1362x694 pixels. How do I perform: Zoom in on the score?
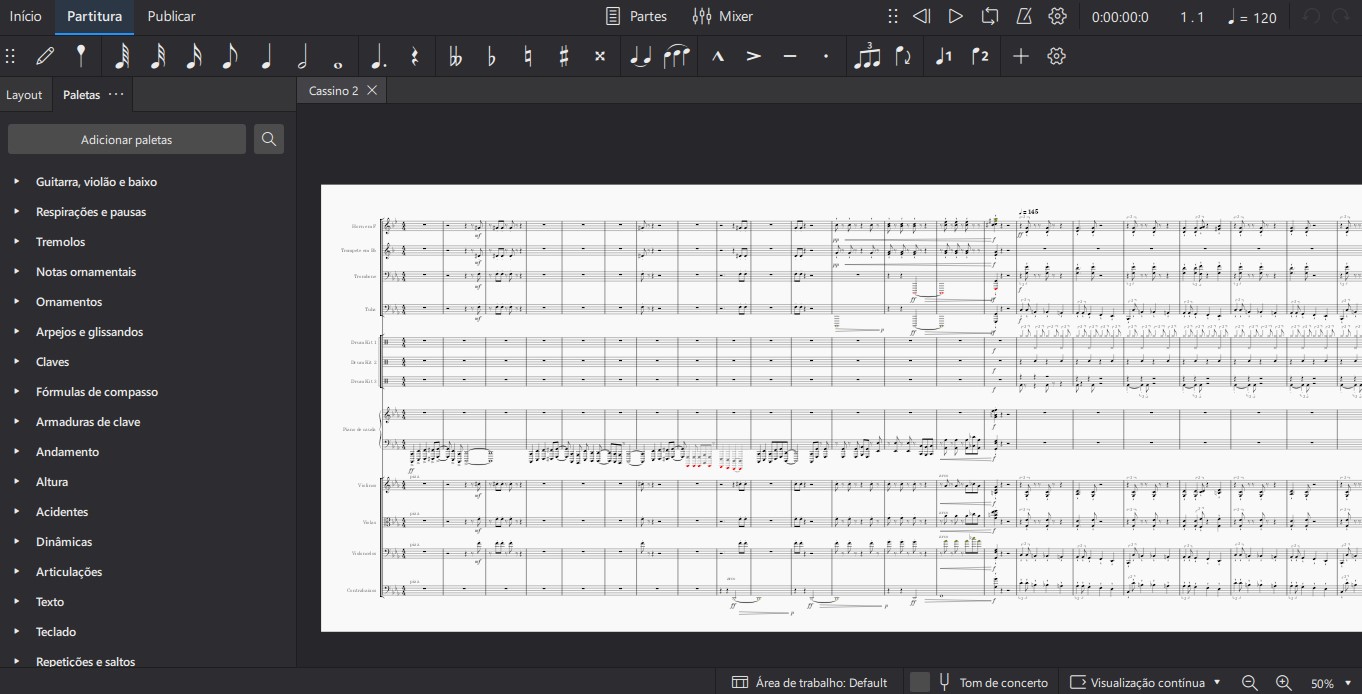tap(1283, 682)
